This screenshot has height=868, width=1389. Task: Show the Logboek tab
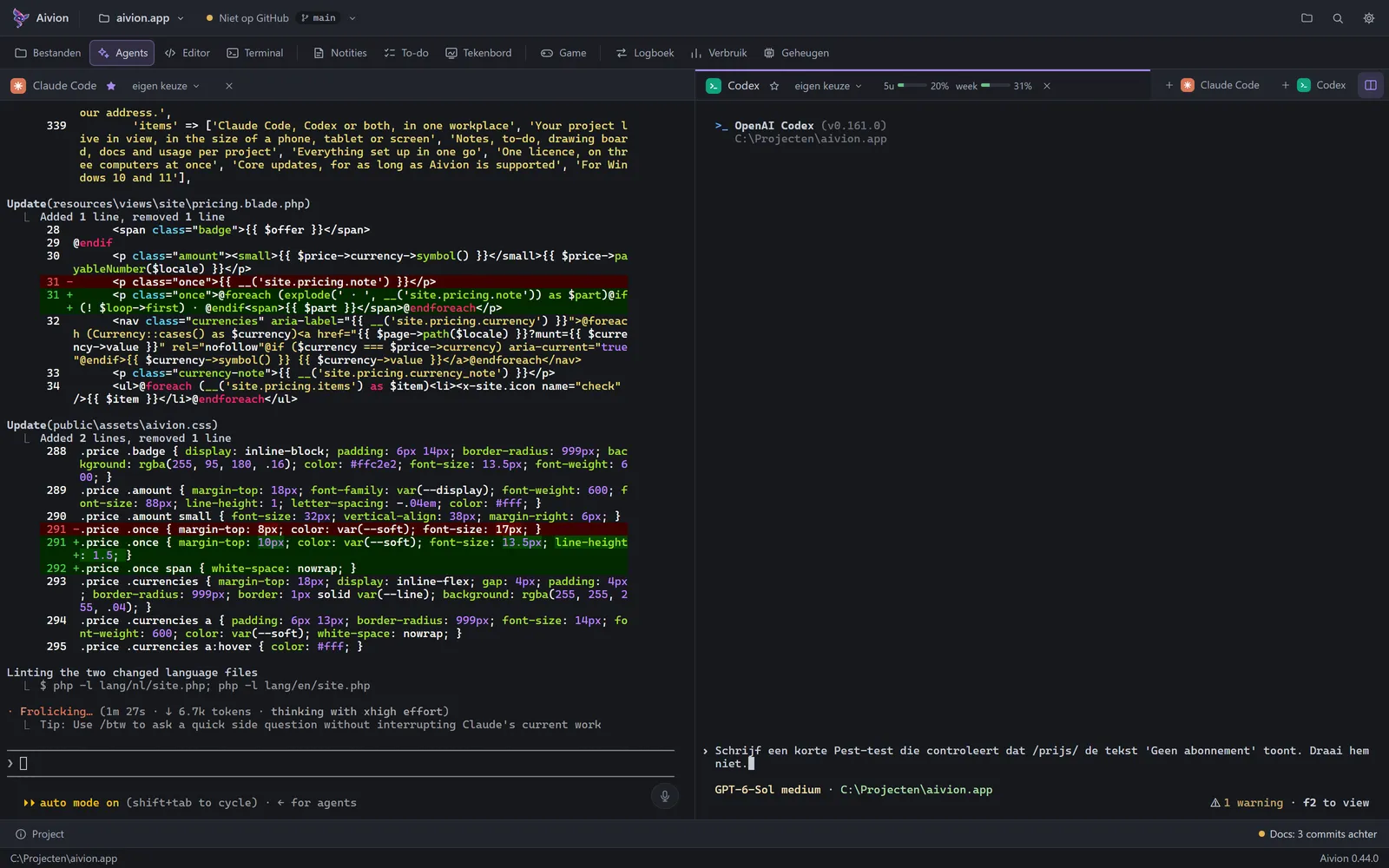click(x=645, y=53)
